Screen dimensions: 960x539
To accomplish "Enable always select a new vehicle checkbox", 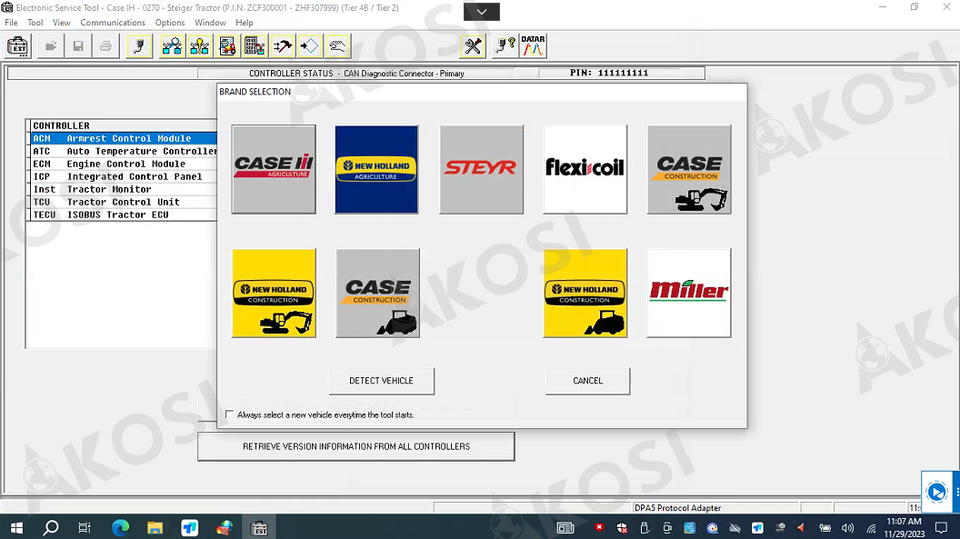I will tap(230, 414).
